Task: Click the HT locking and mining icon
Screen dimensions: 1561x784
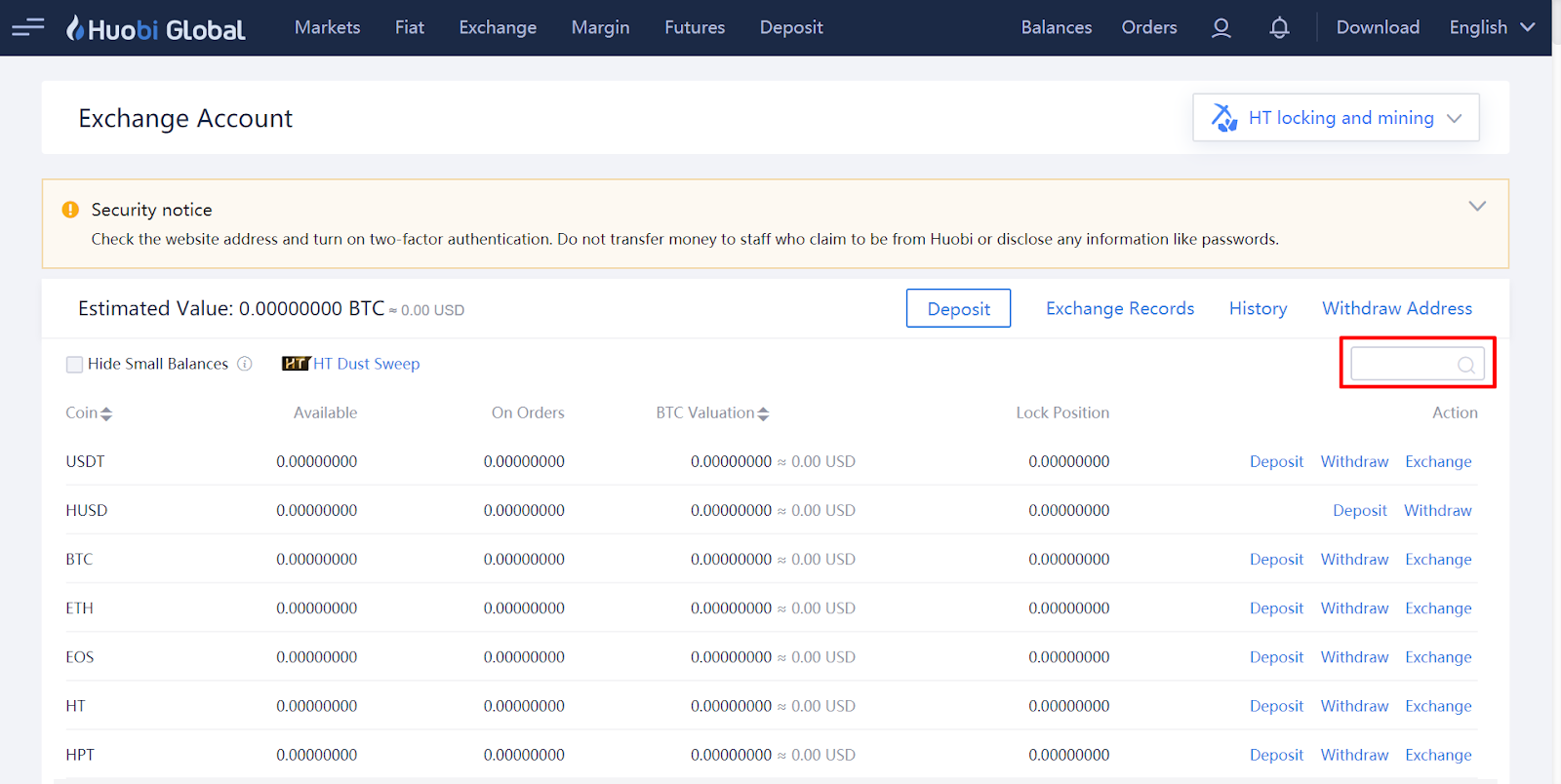Action: [1224, 118]
